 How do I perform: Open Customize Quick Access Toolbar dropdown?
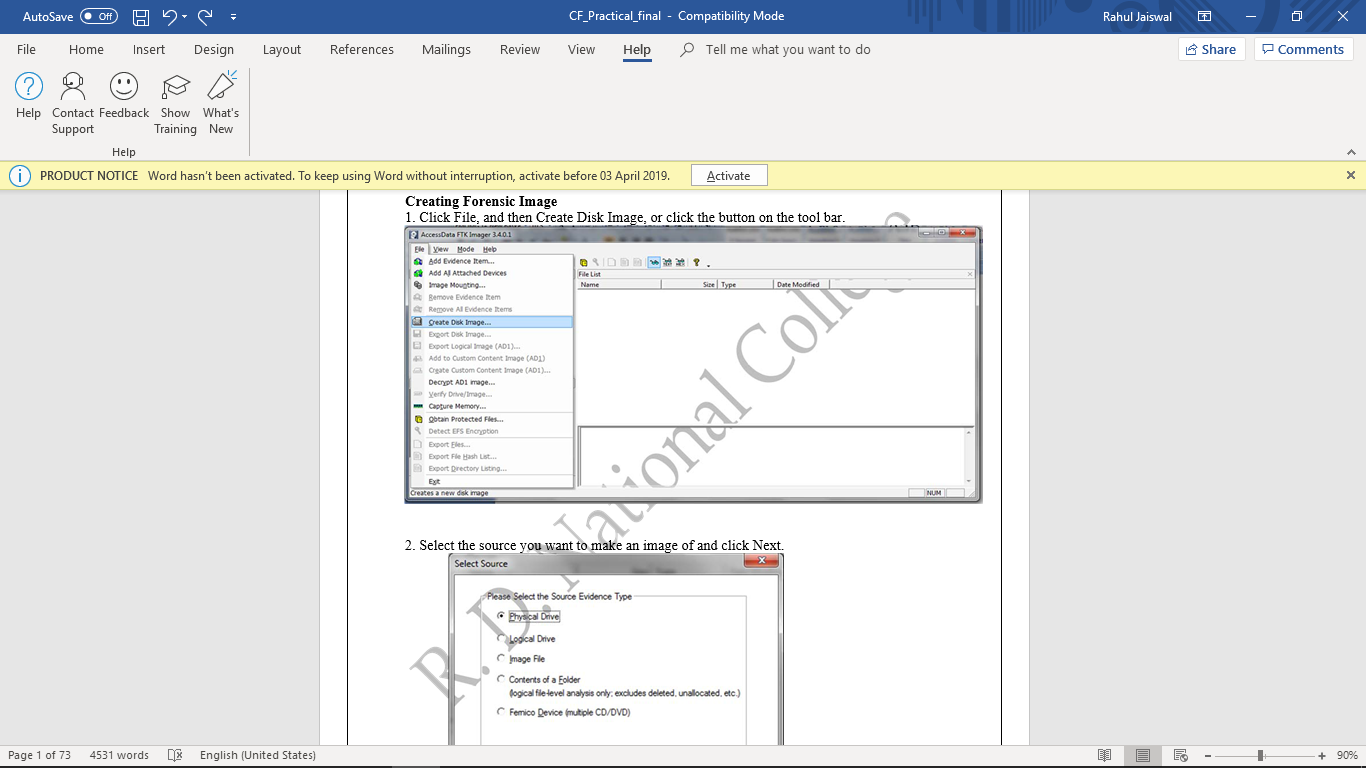234,17
